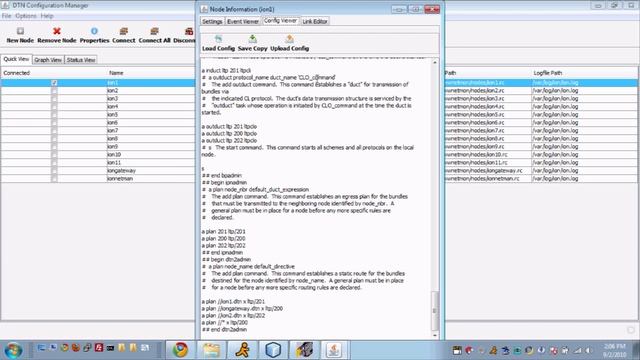Toggle the Connected checkbox for ion7
Viewport: 640px width, 360px height.
tap(54, 131)
